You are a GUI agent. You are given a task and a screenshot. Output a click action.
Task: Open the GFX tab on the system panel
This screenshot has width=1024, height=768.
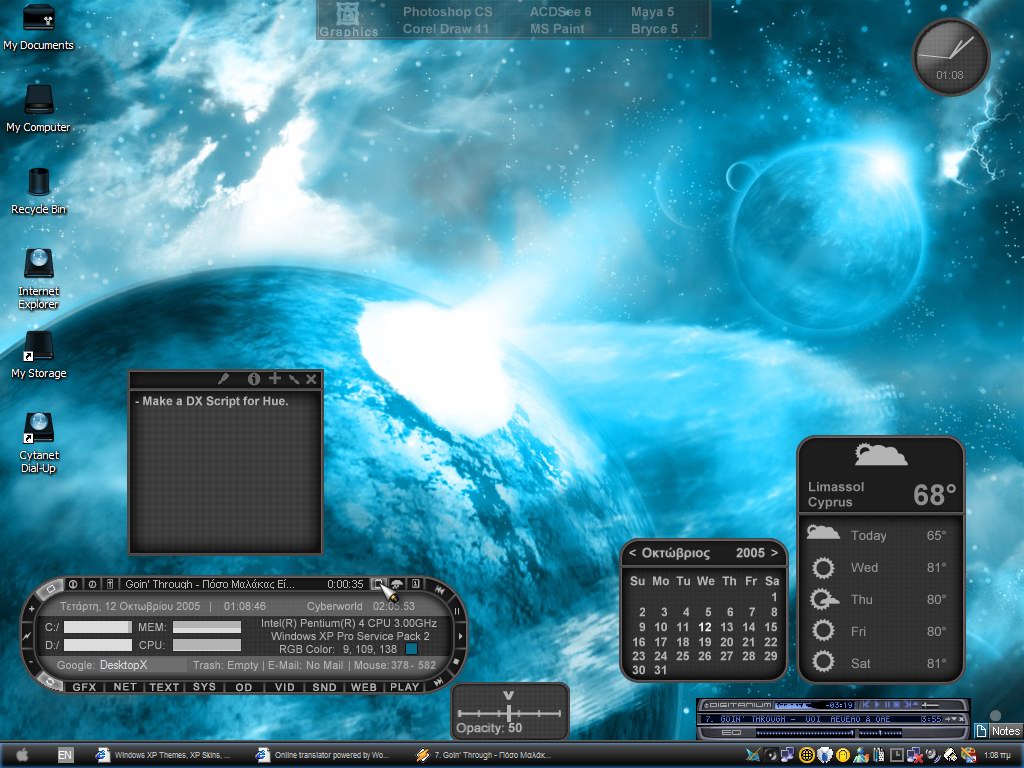84,687
